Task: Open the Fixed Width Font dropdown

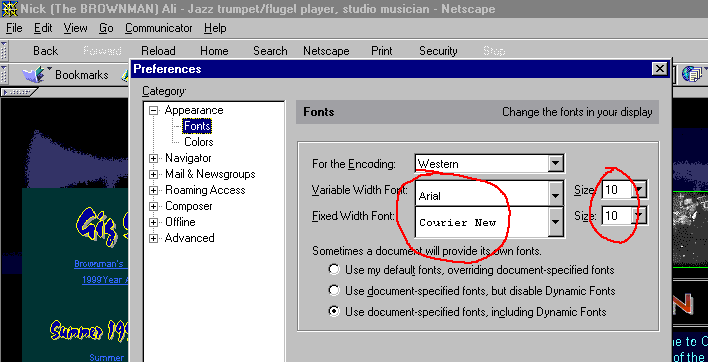Action: point(556,222)
